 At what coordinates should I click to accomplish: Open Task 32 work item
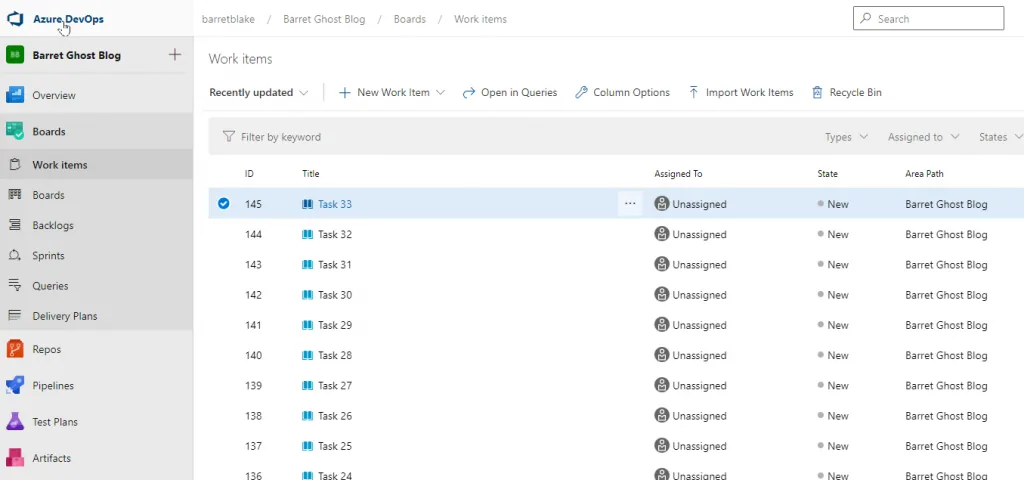pos(335,234)
